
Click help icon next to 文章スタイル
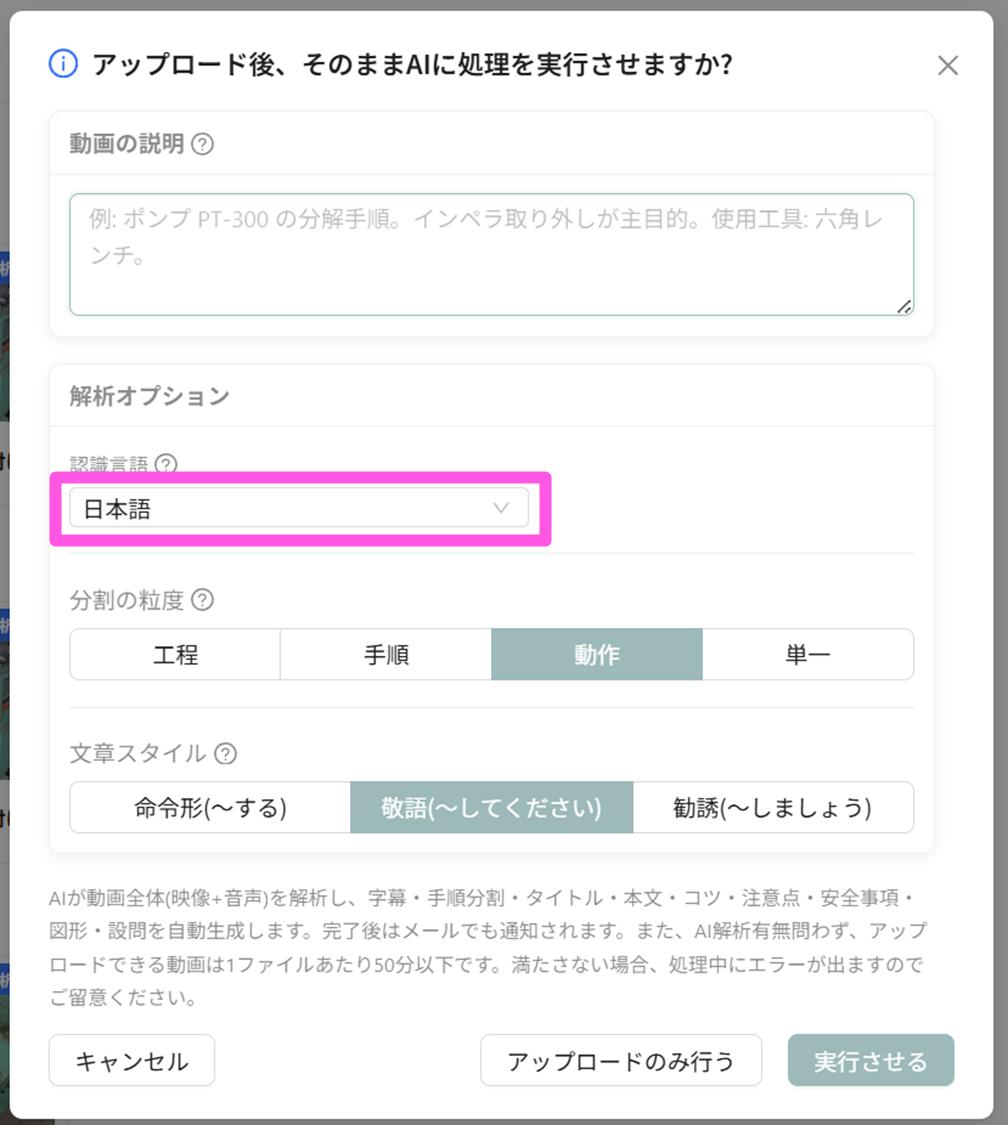pyautogui.click(x=225, y=753)
